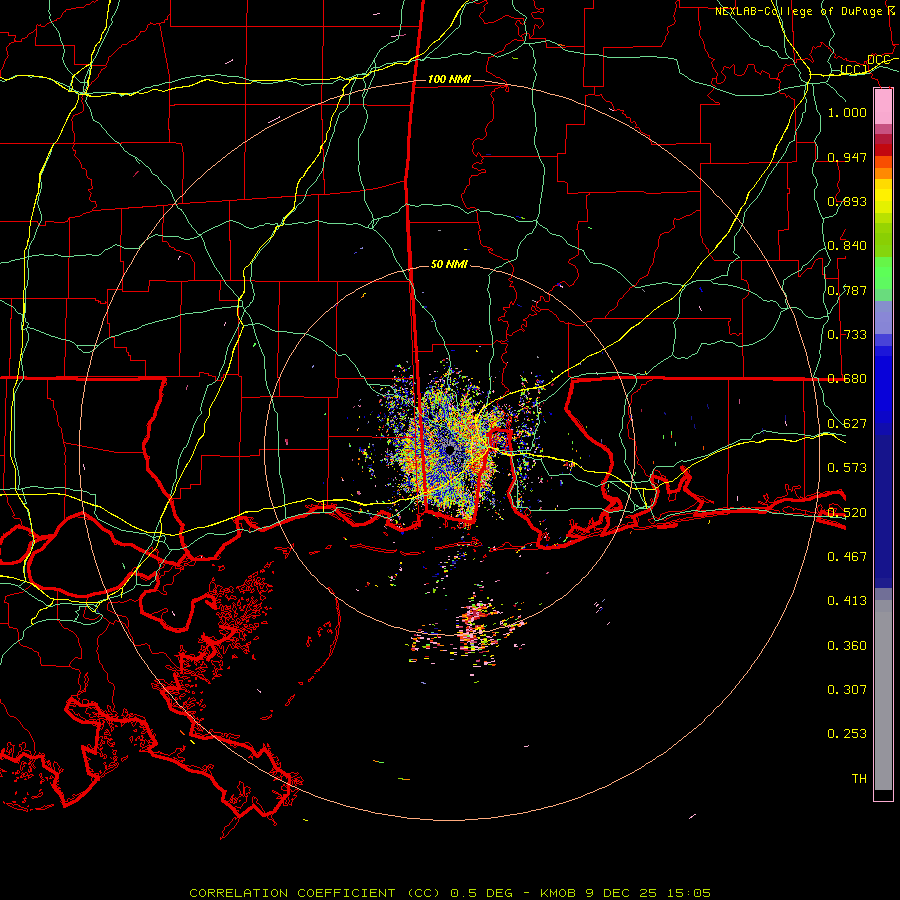Click the 1.000 value on the color scale
Image resolution: width=900 pixels, height=900 pixels.
click(847, 112)
